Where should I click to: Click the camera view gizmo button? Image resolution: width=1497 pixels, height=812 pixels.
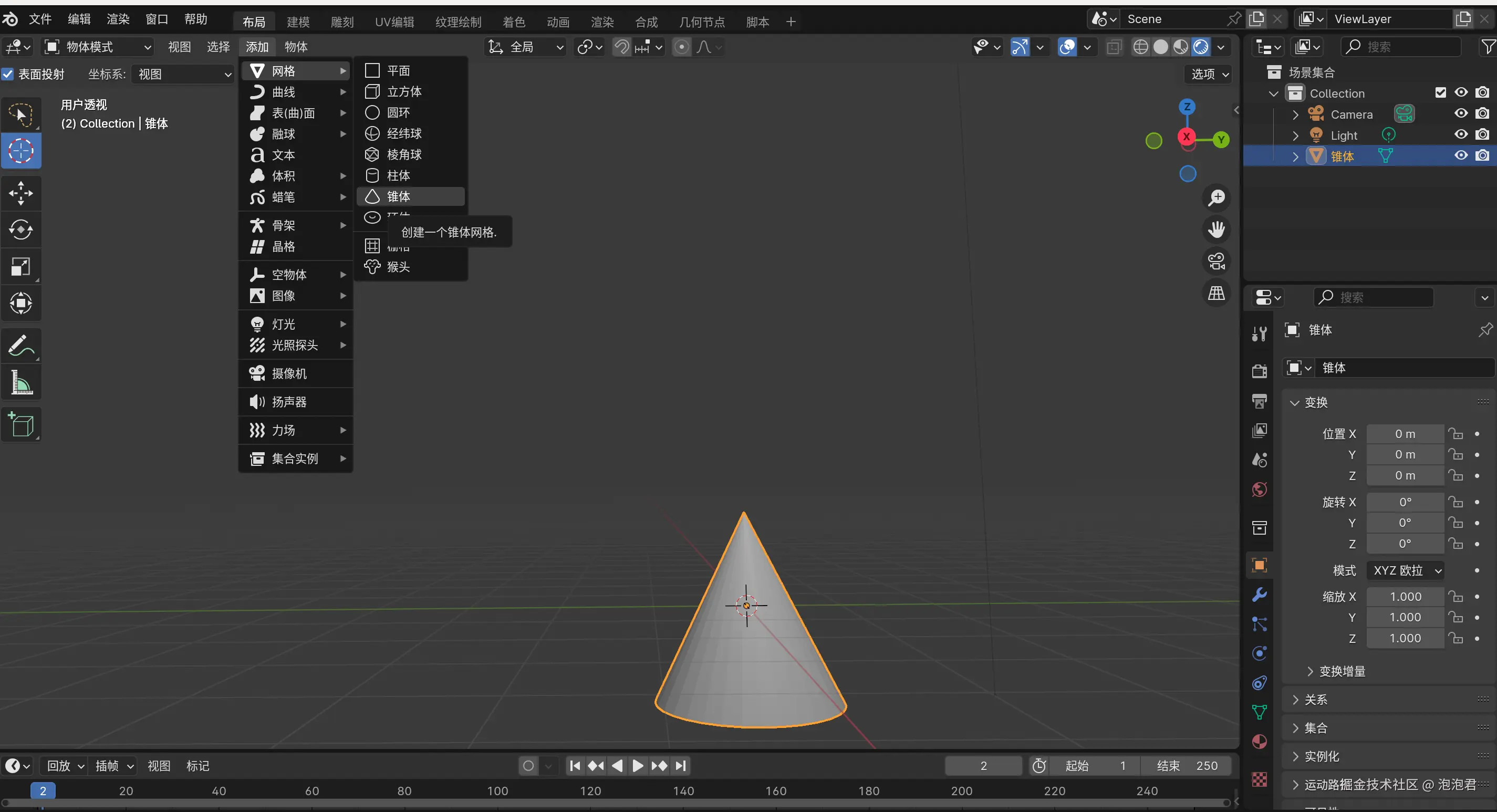pos(1217,261)
